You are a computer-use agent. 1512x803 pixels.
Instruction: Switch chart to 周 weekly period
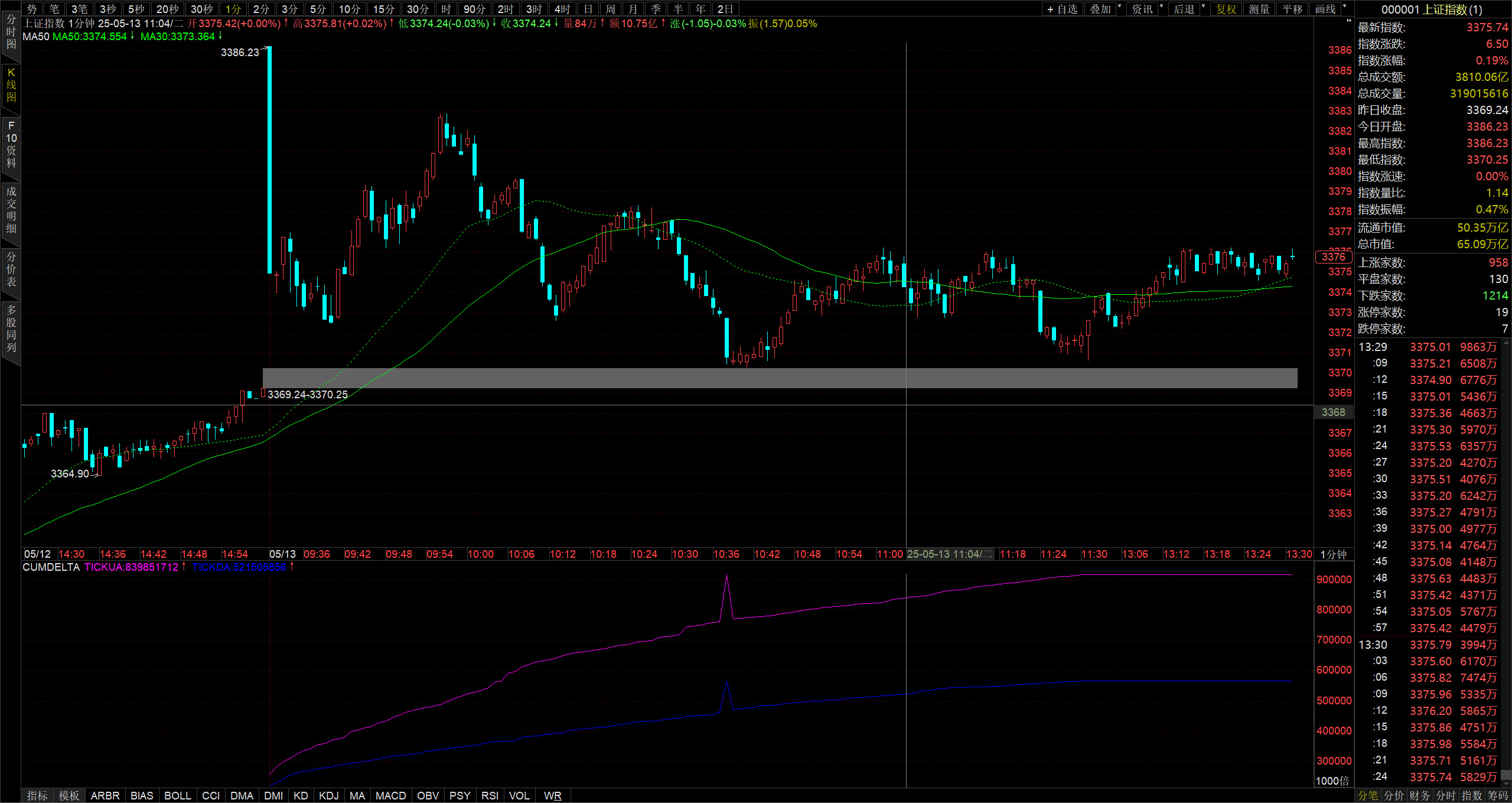[x=611, y=9]
